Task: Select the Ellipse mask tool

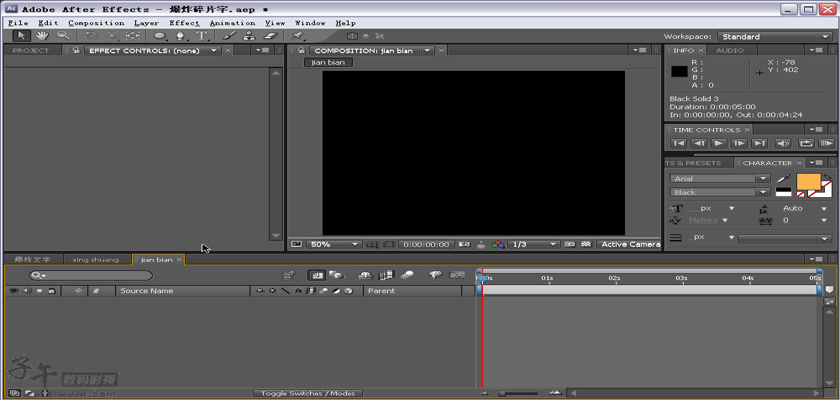Action: 160,36
